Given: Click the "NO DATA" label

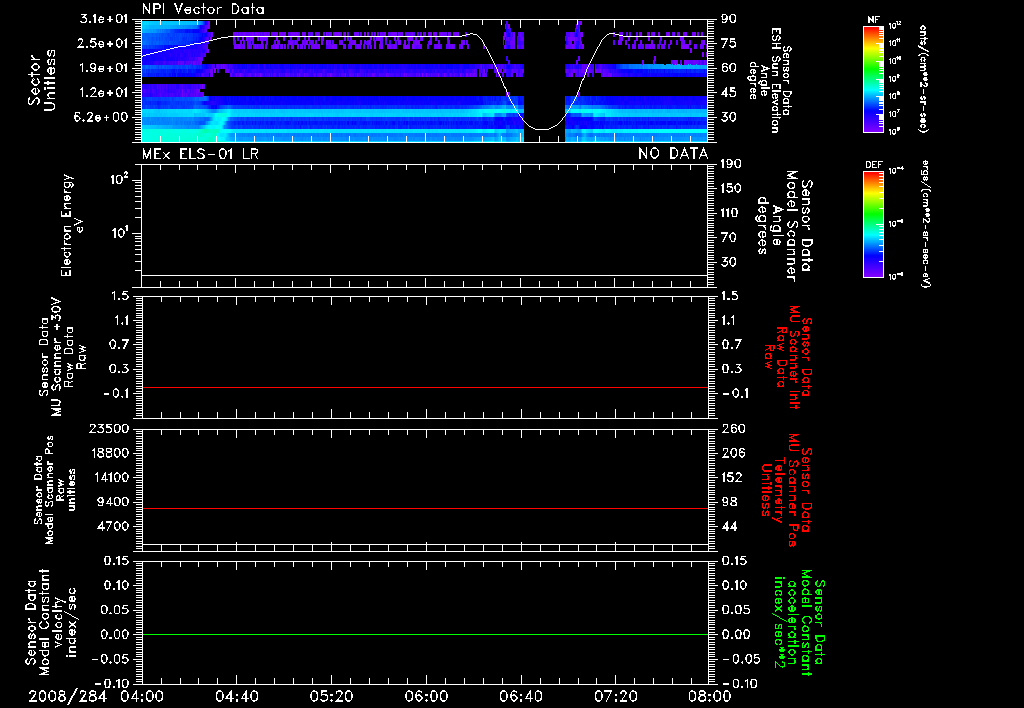Looking at the screenshot, I should pos(673,154).
